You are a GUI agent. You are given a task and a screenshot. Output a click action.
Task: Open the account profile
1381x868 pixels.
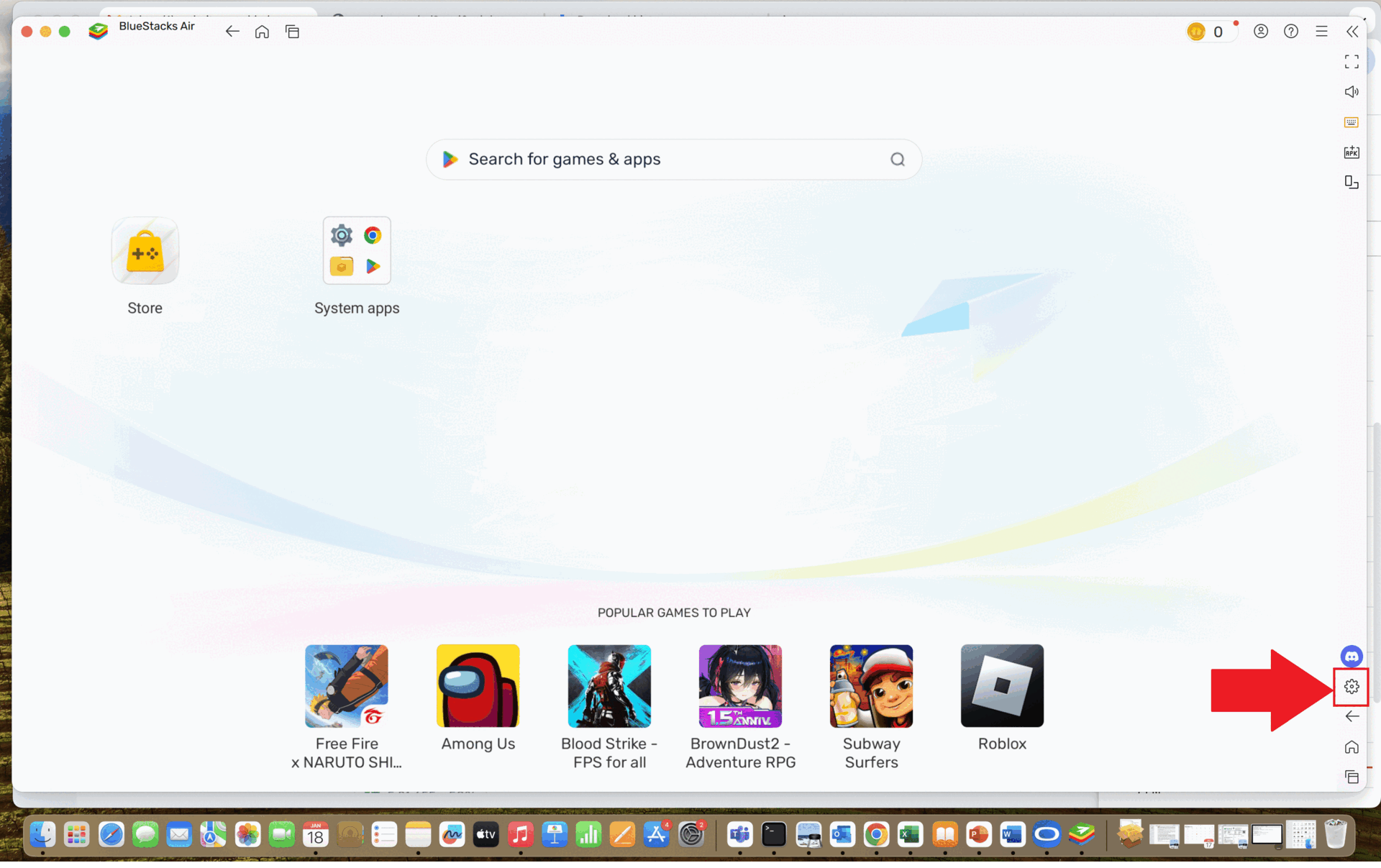(x=1261, y=31)
